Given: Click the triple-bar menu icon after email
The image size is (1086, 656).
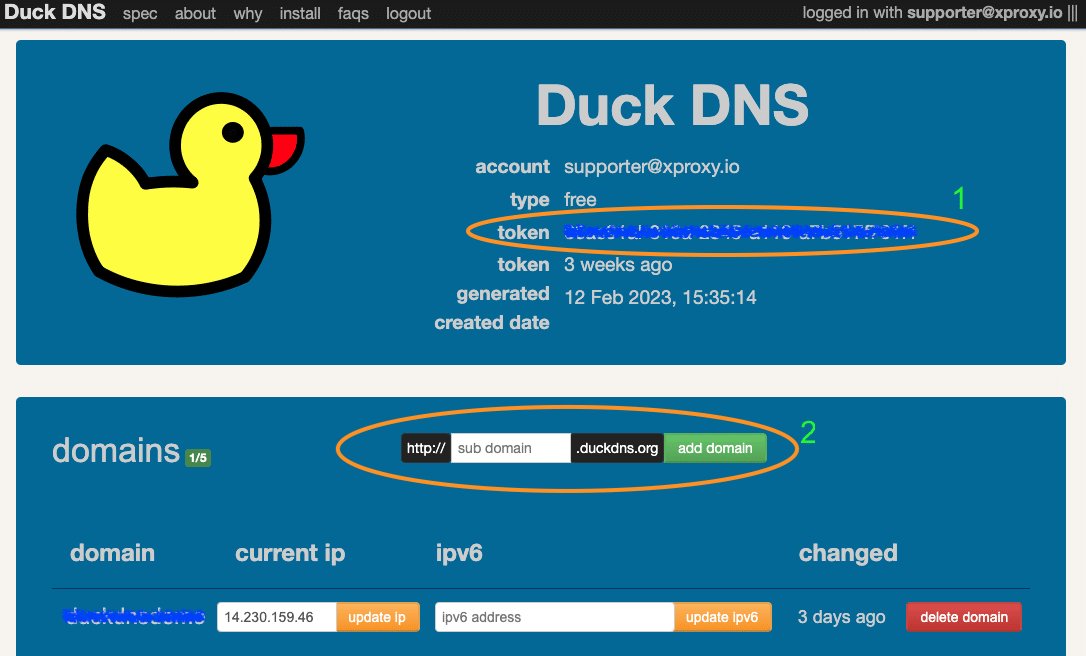Looking at the screenshot, I should (x=1072, y=13).
